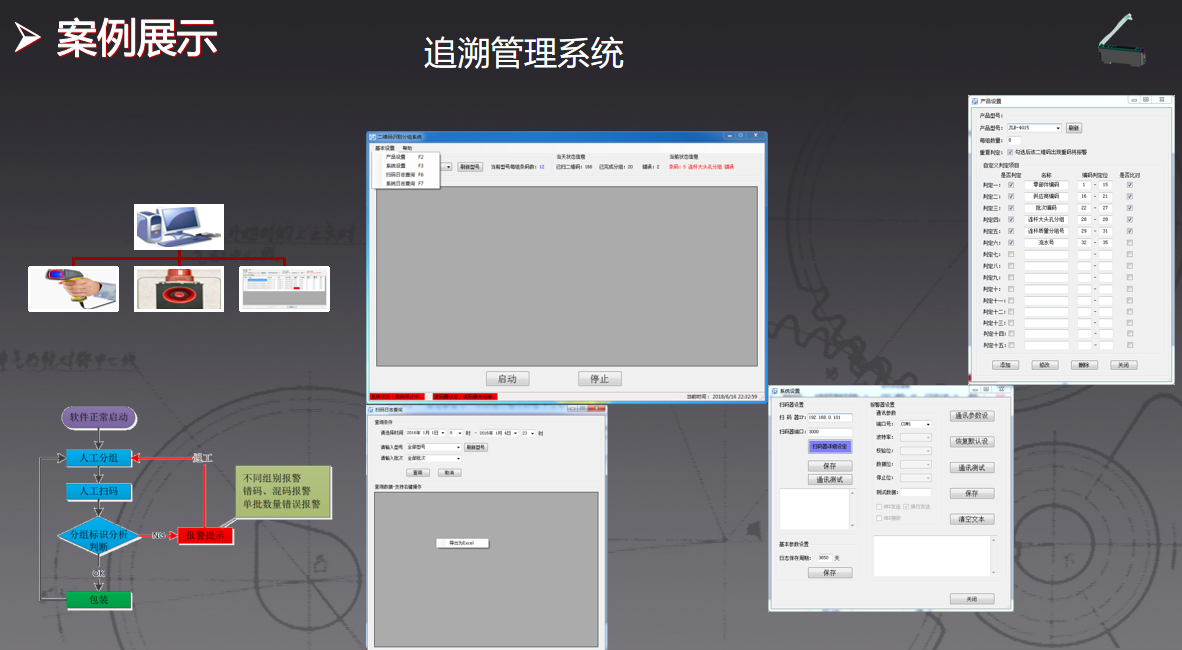
Task: Choose 系统设置 F3 from the menu
Action: coord(406,166)
